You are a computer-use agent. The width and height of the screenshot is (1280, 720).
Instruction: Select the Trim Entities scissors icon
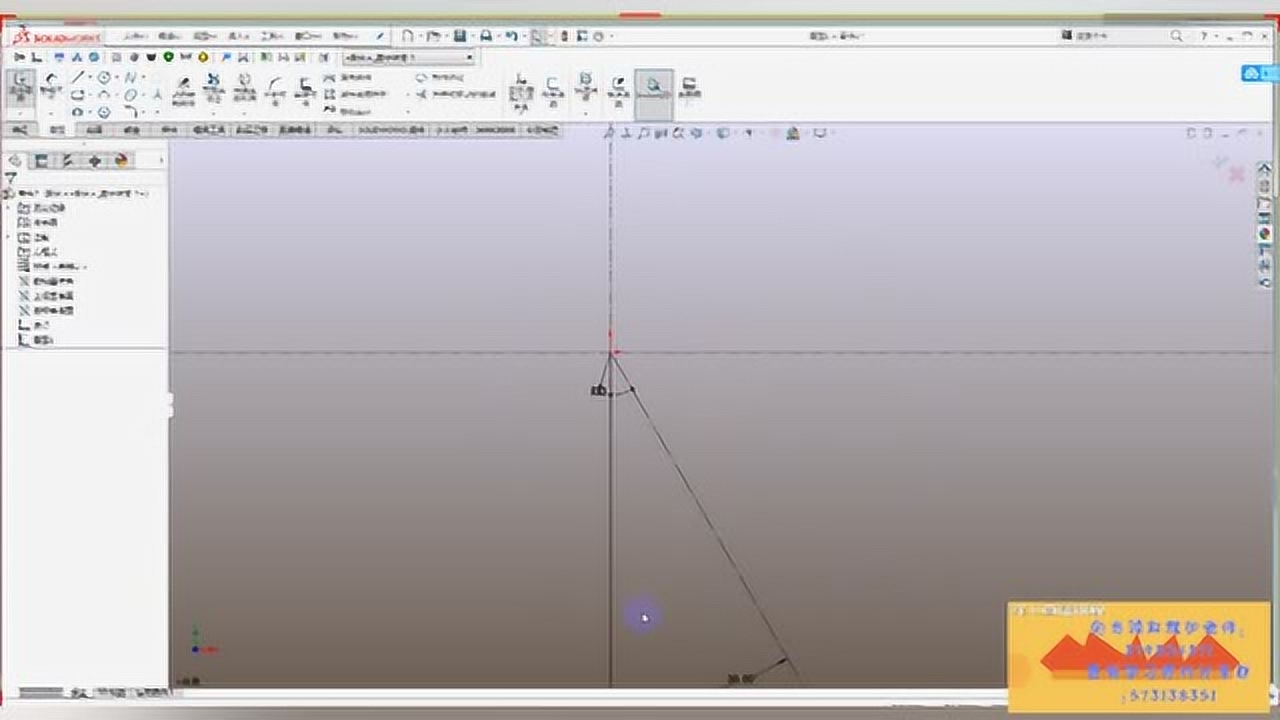pos(213,87)
